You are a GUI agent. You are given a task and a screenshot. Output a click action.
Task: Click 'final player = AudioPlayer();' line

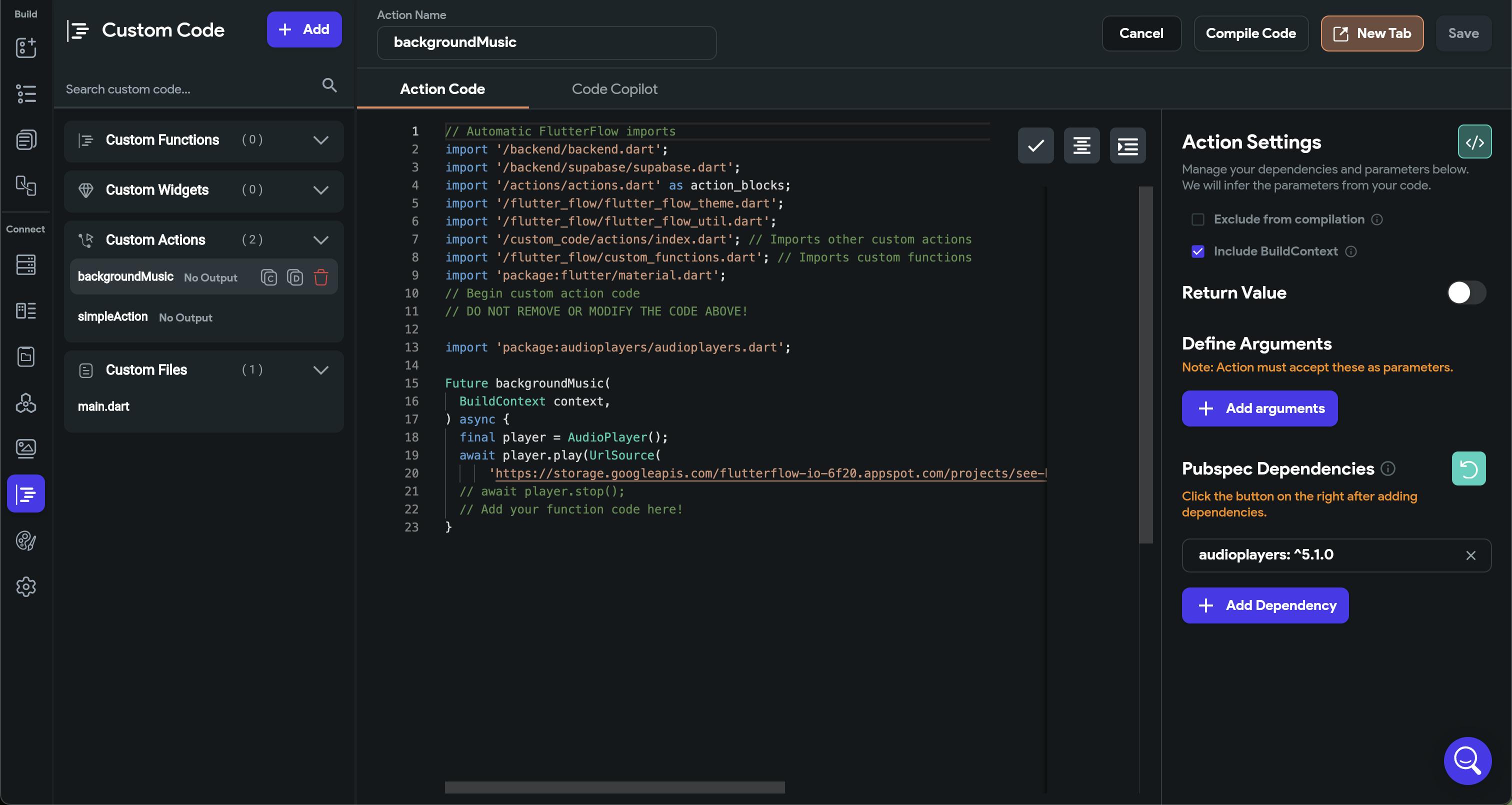(x=563, y=437)
